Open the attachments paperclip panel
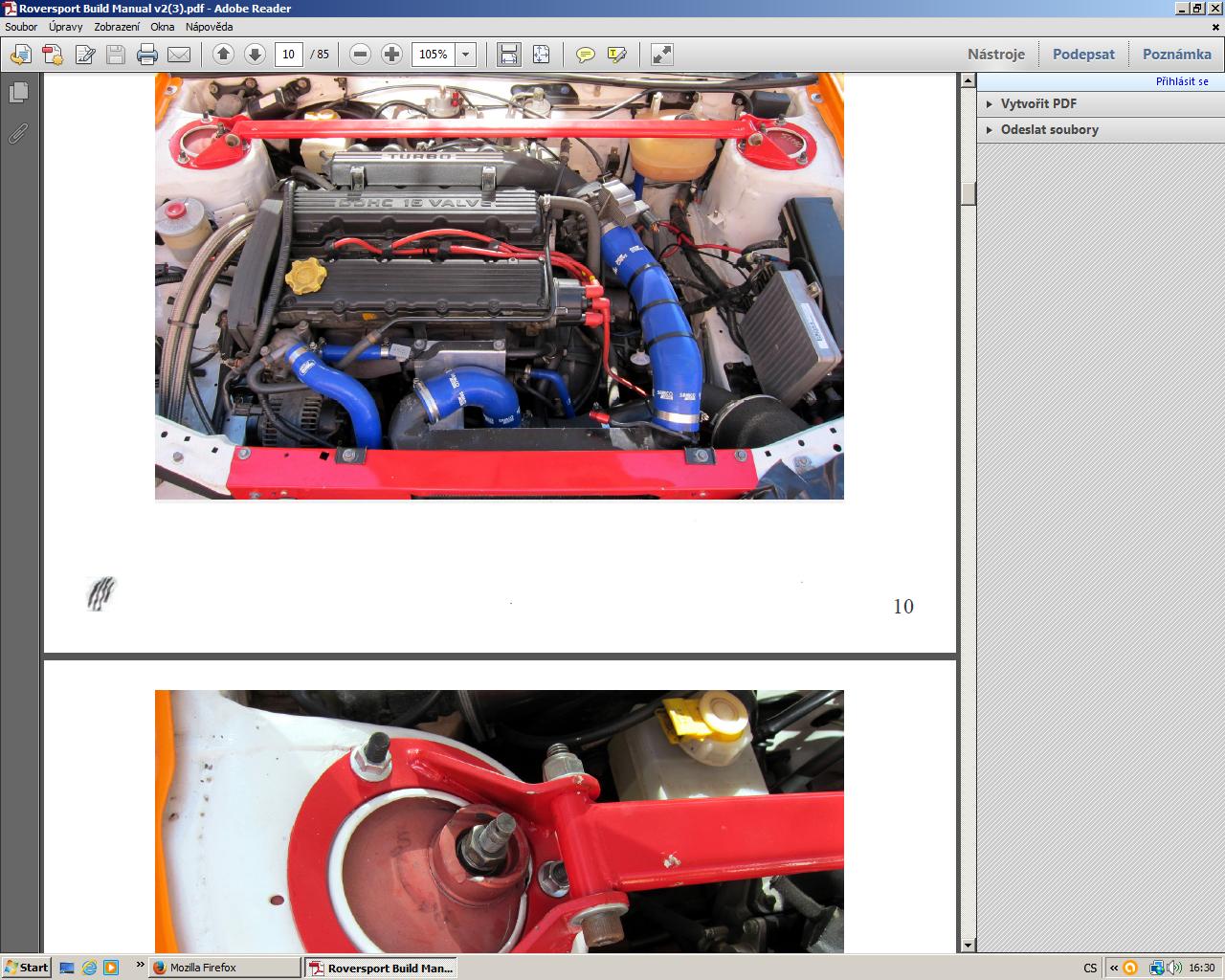 18,134
